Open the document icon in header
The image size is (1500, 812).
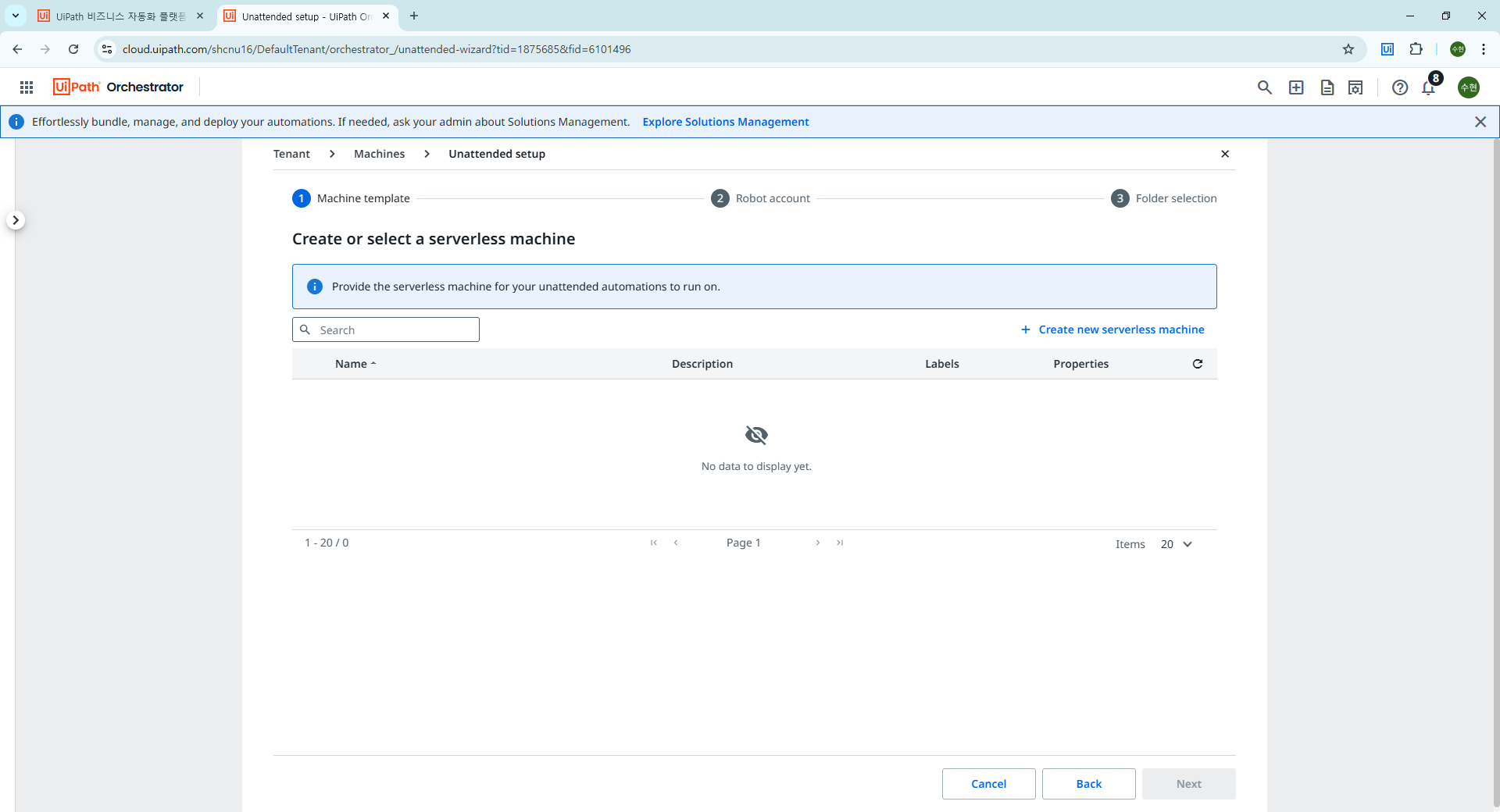pyautogui.click(x=1327, y=87)
